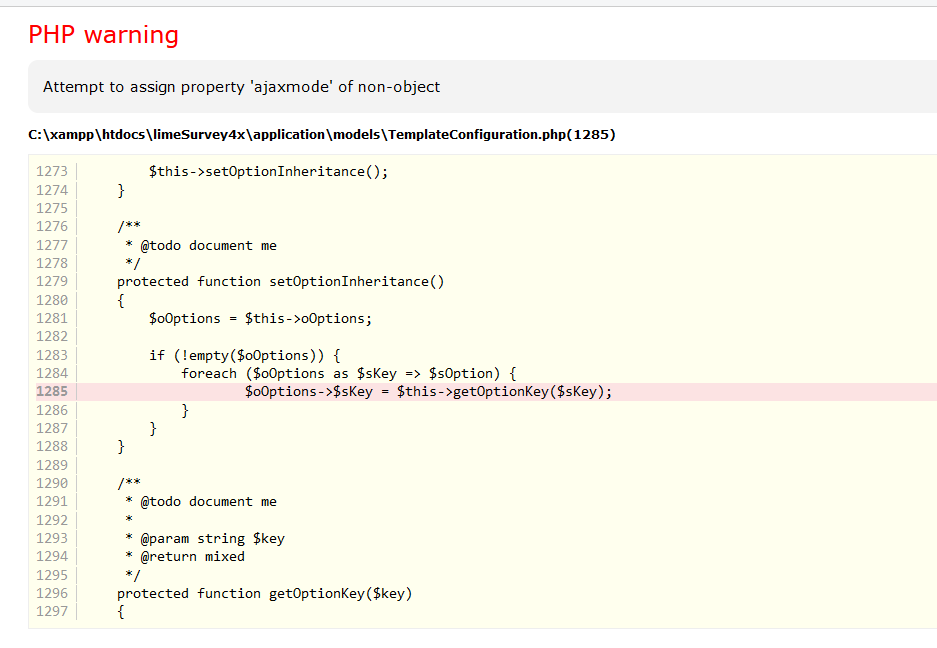937x648 pixels.
Task: Click the TemplateConfiguration.php file path
Action: 321,134
